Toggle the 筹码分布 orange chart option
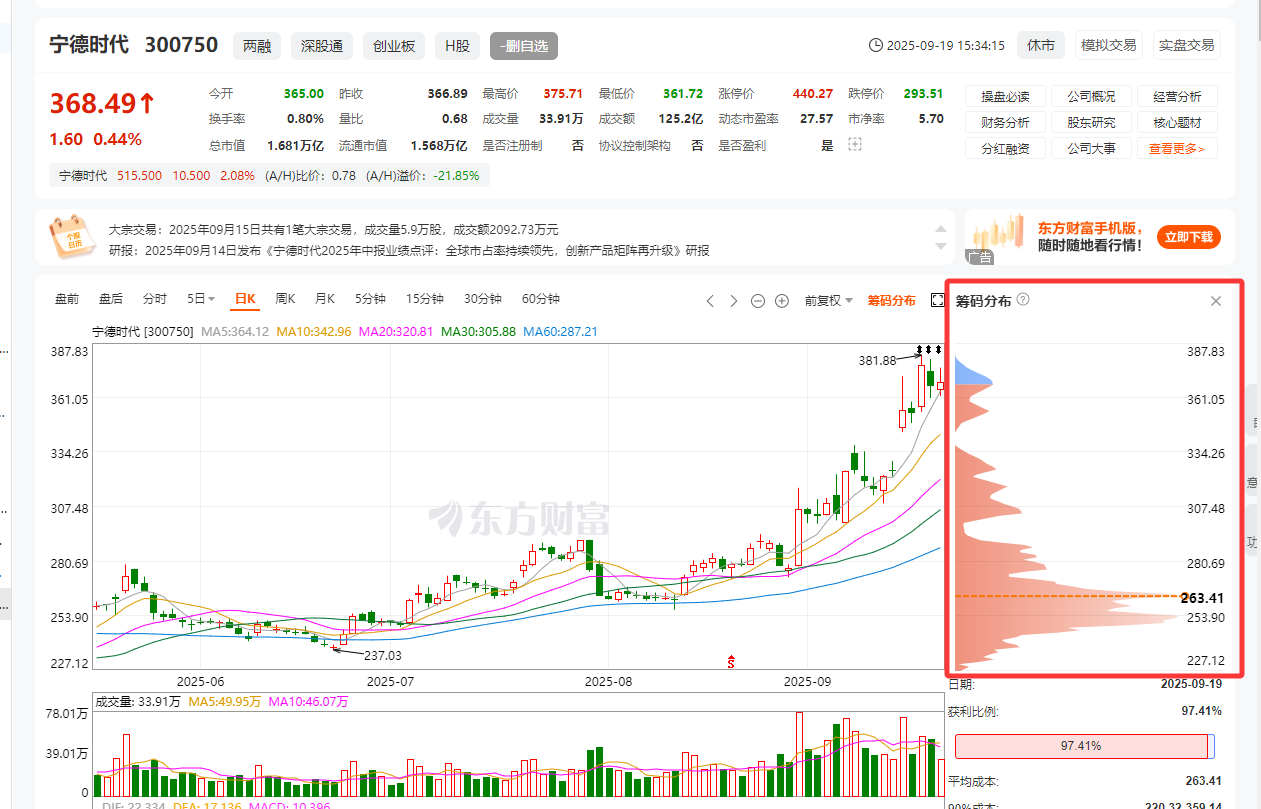This screenshot has height=809, width=1261. click(891, 300)
